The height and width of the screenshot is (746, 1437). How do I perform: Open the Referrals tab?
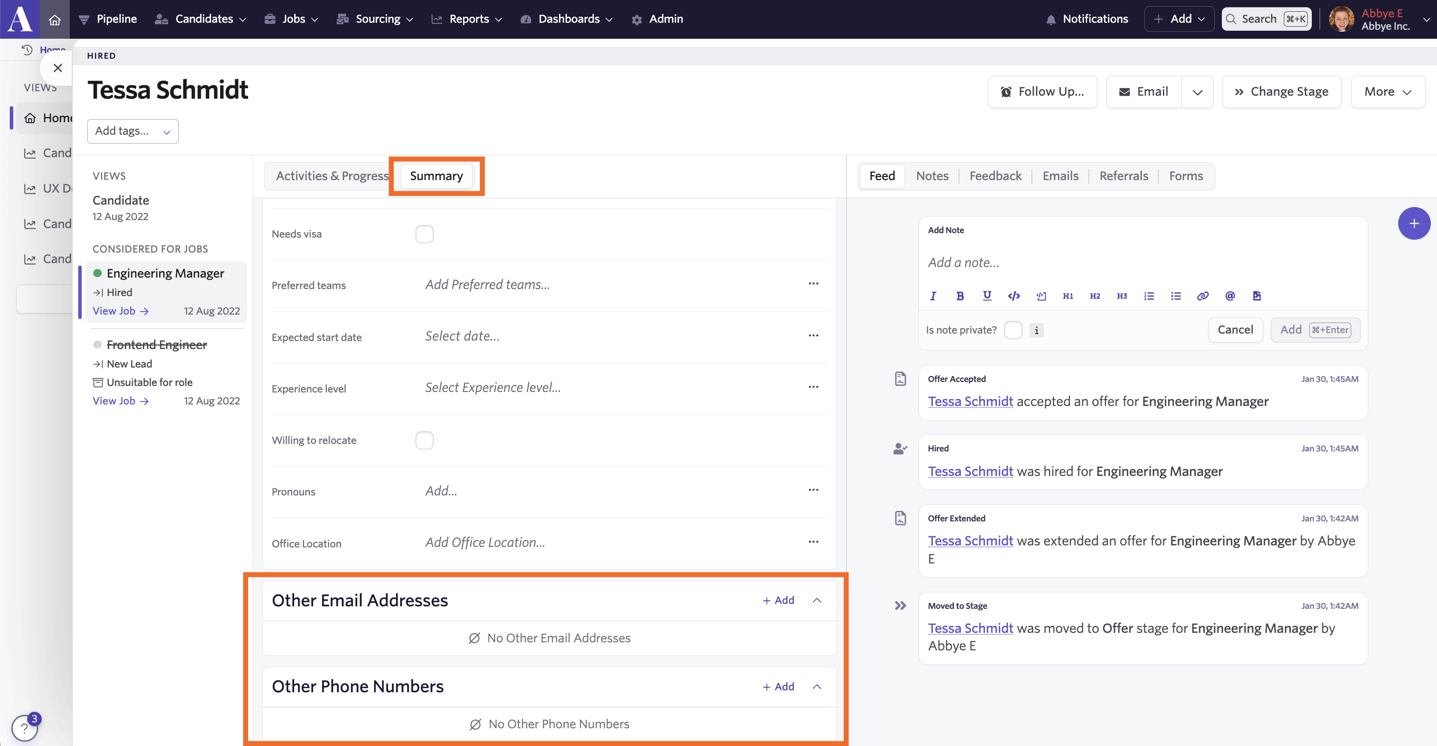click(x=1124, y=176)
